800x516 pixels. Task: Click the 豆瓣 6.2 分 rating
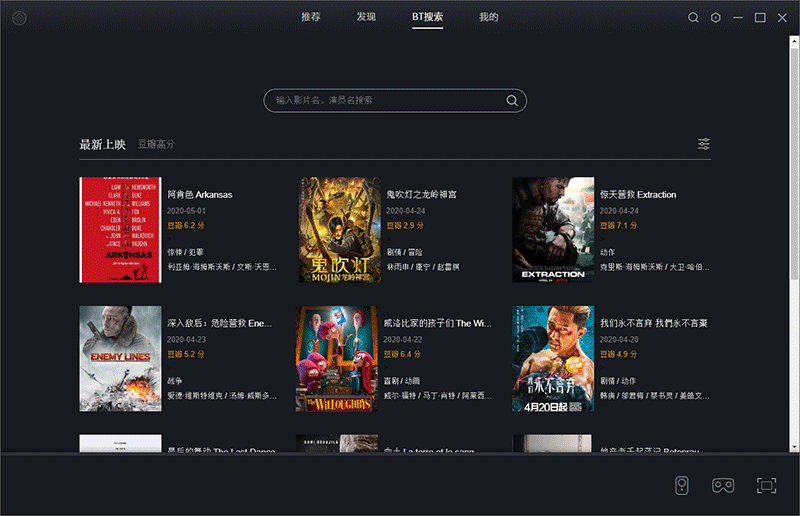pyautogui.click(x=186, y=226)
